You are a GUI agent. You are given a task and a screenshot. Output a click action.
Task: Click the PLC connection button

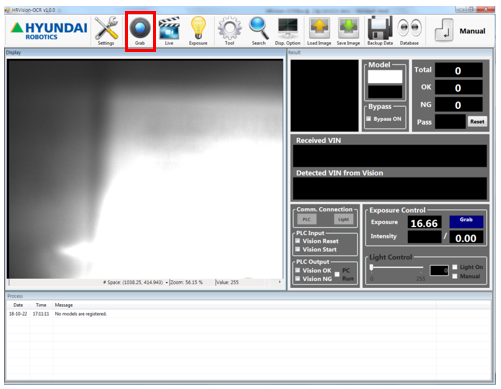tap(307, 219)
